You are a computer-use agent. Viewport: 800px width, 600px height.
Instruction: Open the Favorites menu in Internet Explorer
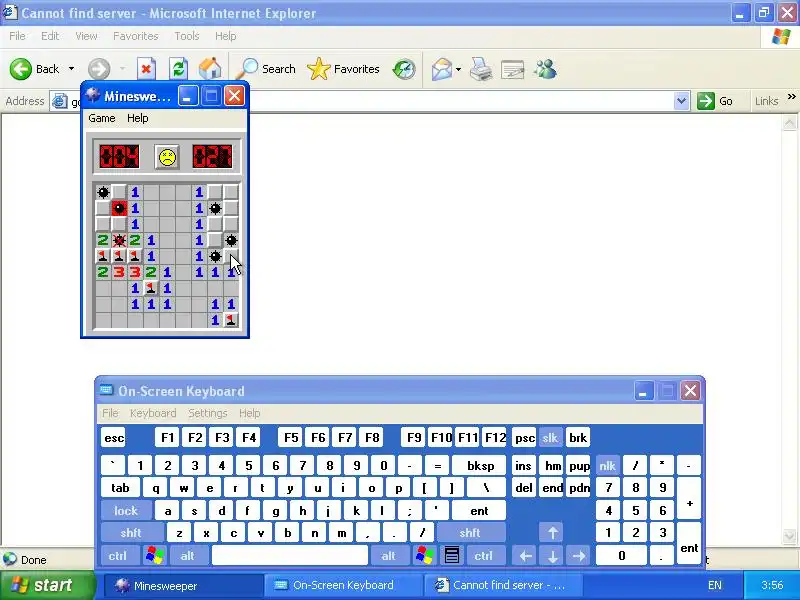[x=136, y=36]
